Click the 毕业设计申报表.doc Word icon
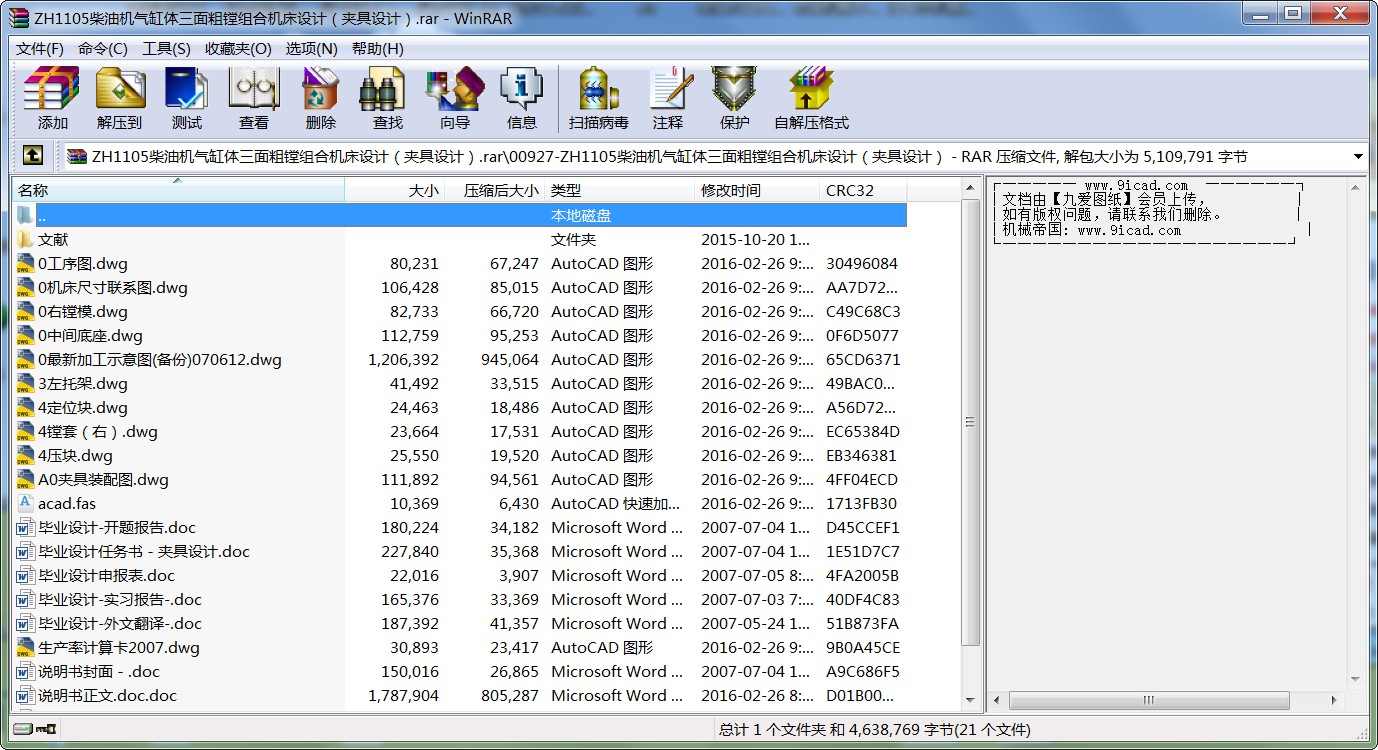 (x=25, y=575)
